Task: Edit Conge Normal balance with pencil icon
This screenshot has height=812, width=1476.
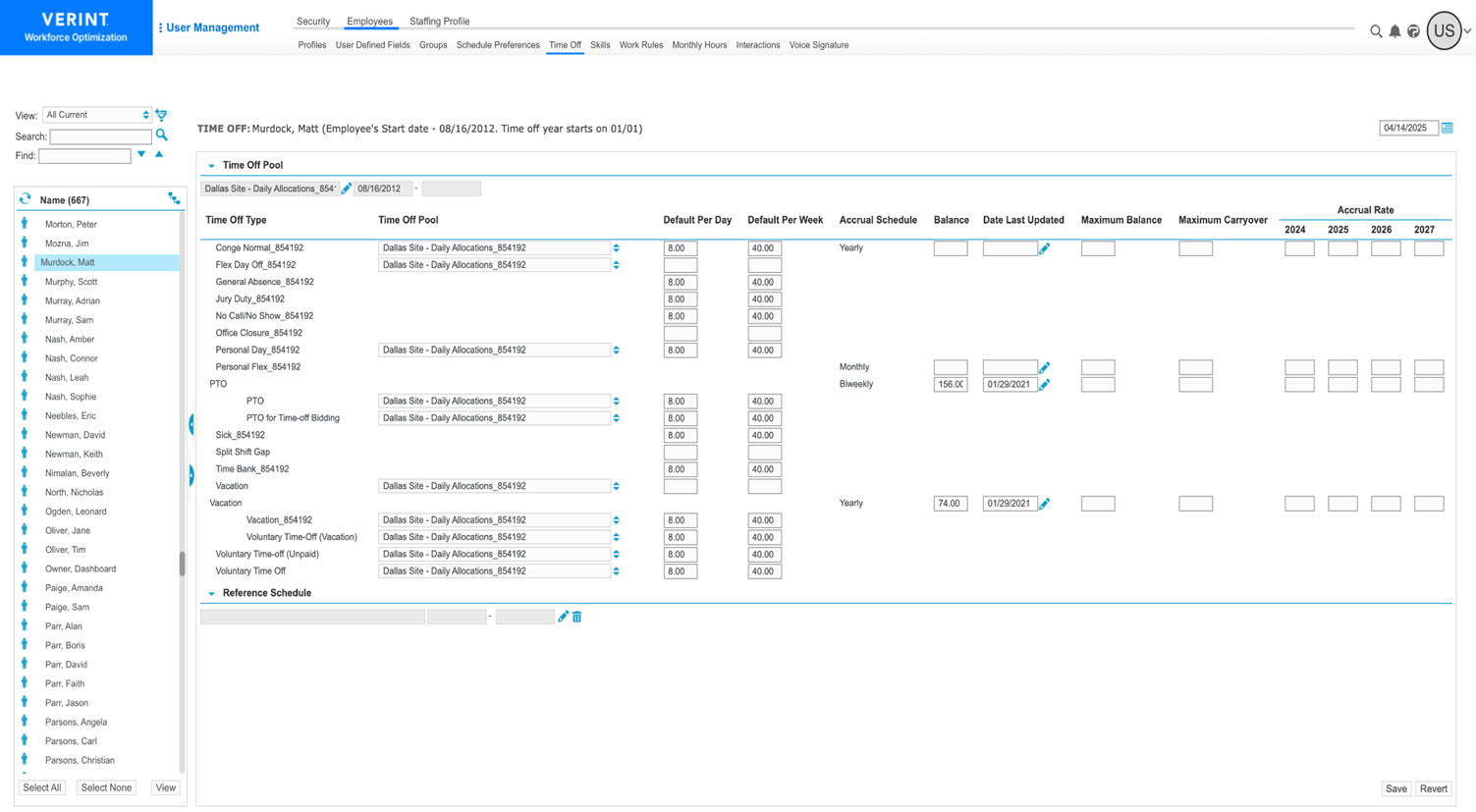Action: 1044,248
